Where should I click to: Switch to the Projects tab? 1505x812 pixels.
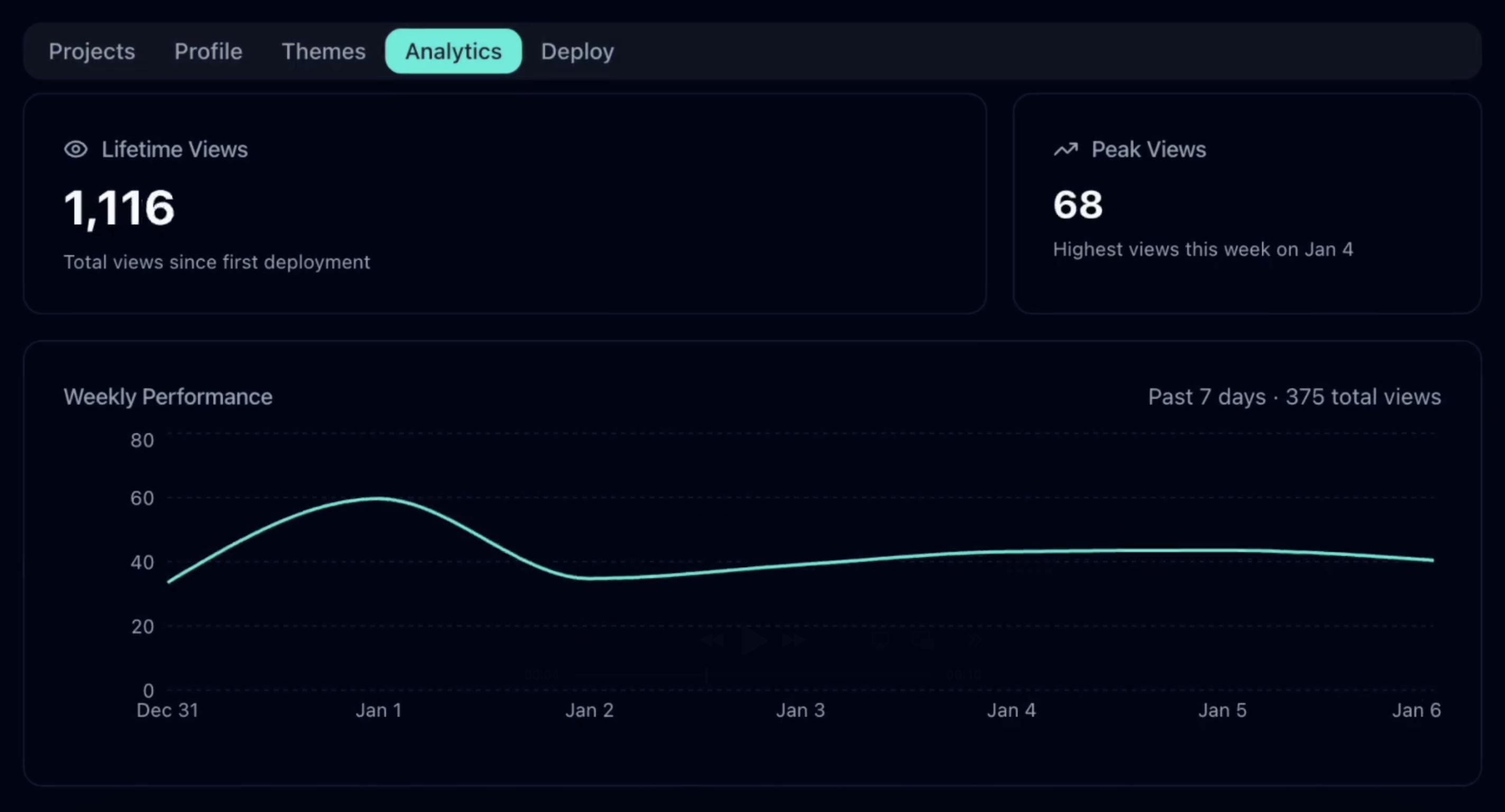(91, 51)
